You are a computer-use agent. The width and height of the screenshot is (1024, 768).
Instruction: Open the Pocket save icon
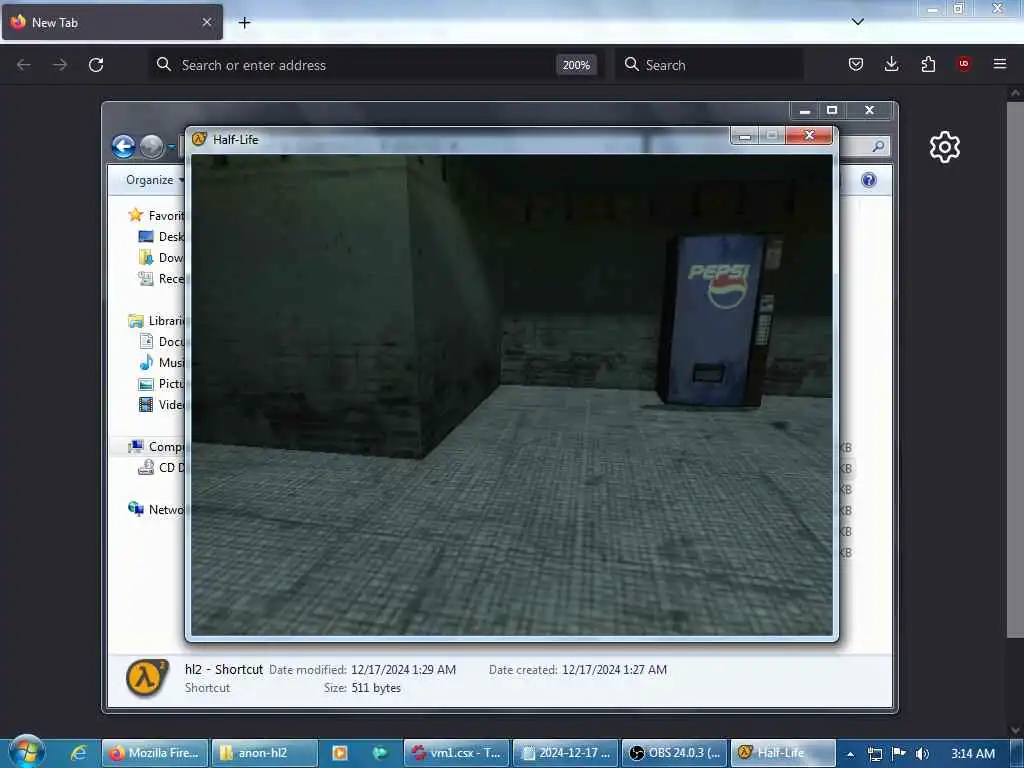click(856, 64)
